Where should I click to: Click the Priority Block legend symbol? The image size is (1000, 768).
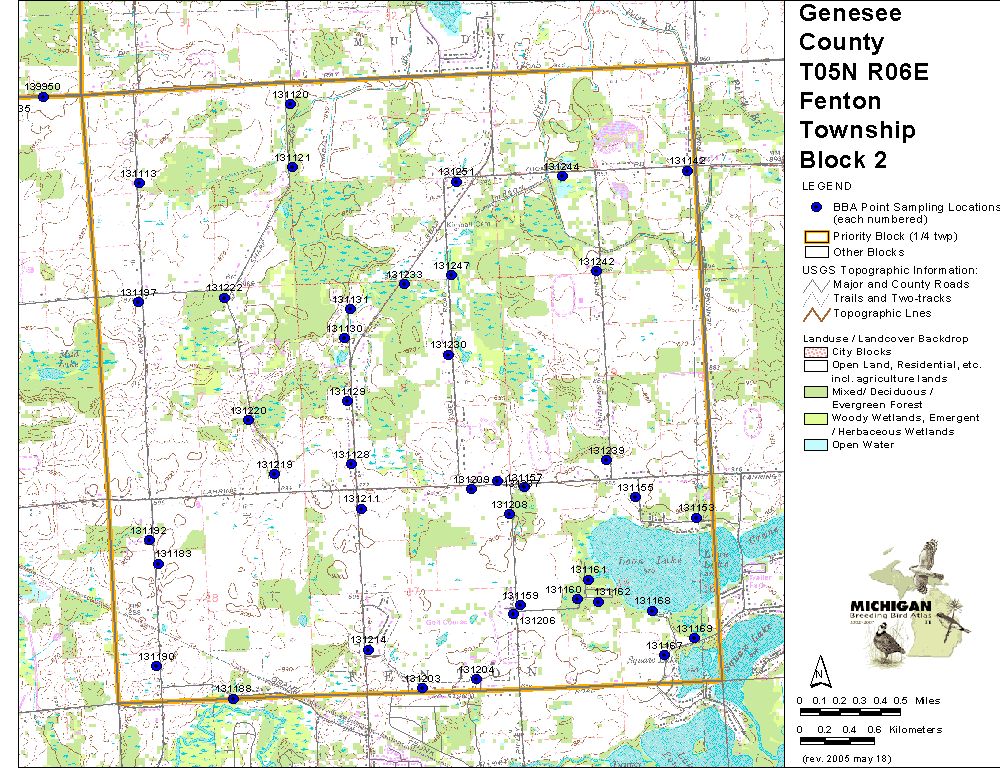coord(816,237)
